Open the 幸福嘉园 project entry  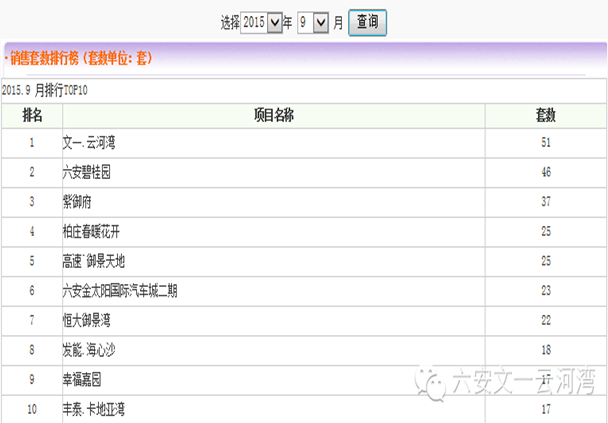coord(82,379)
